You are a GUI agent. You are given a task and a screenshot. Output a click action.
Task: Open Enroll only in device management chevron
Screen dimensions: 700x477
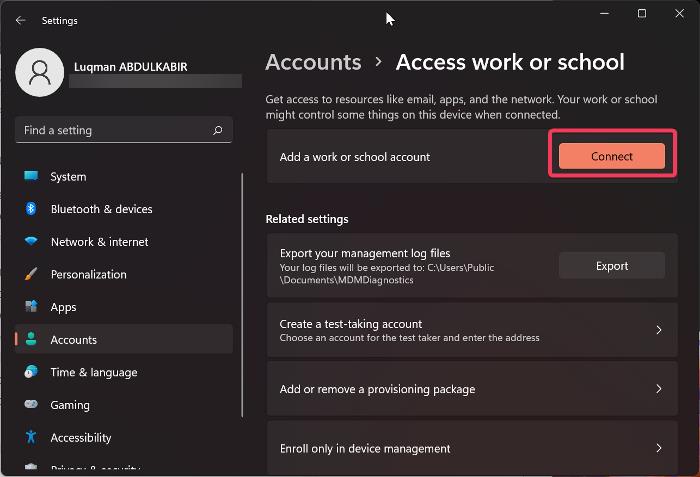(658, 448)
